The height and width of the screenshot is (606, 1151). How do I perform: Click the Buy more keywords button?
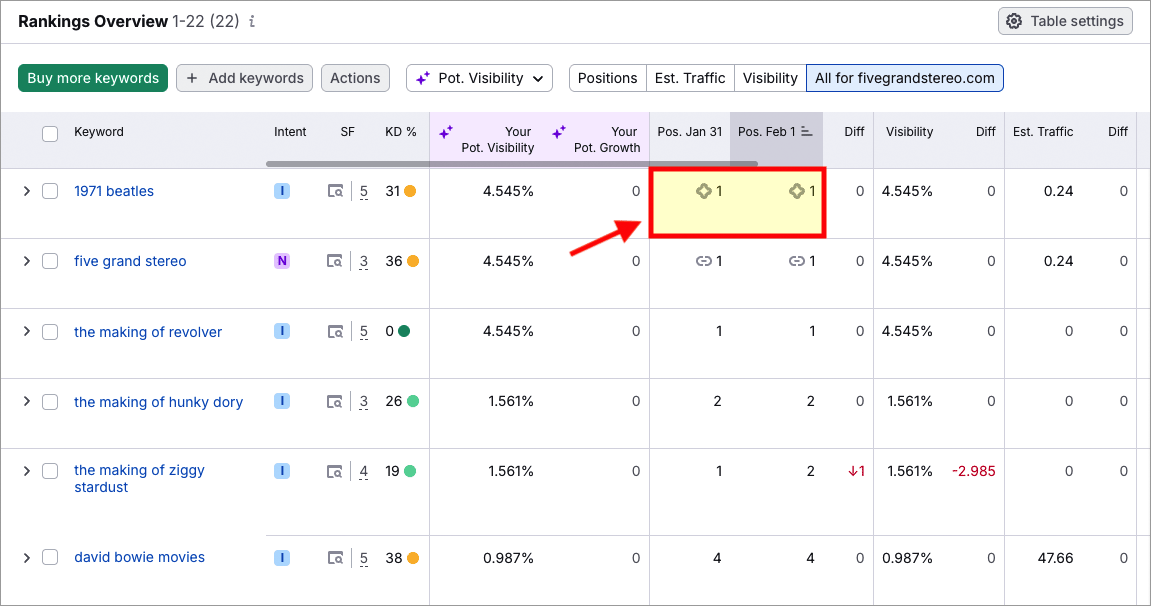pyautogui.click(x=92, y=77)
